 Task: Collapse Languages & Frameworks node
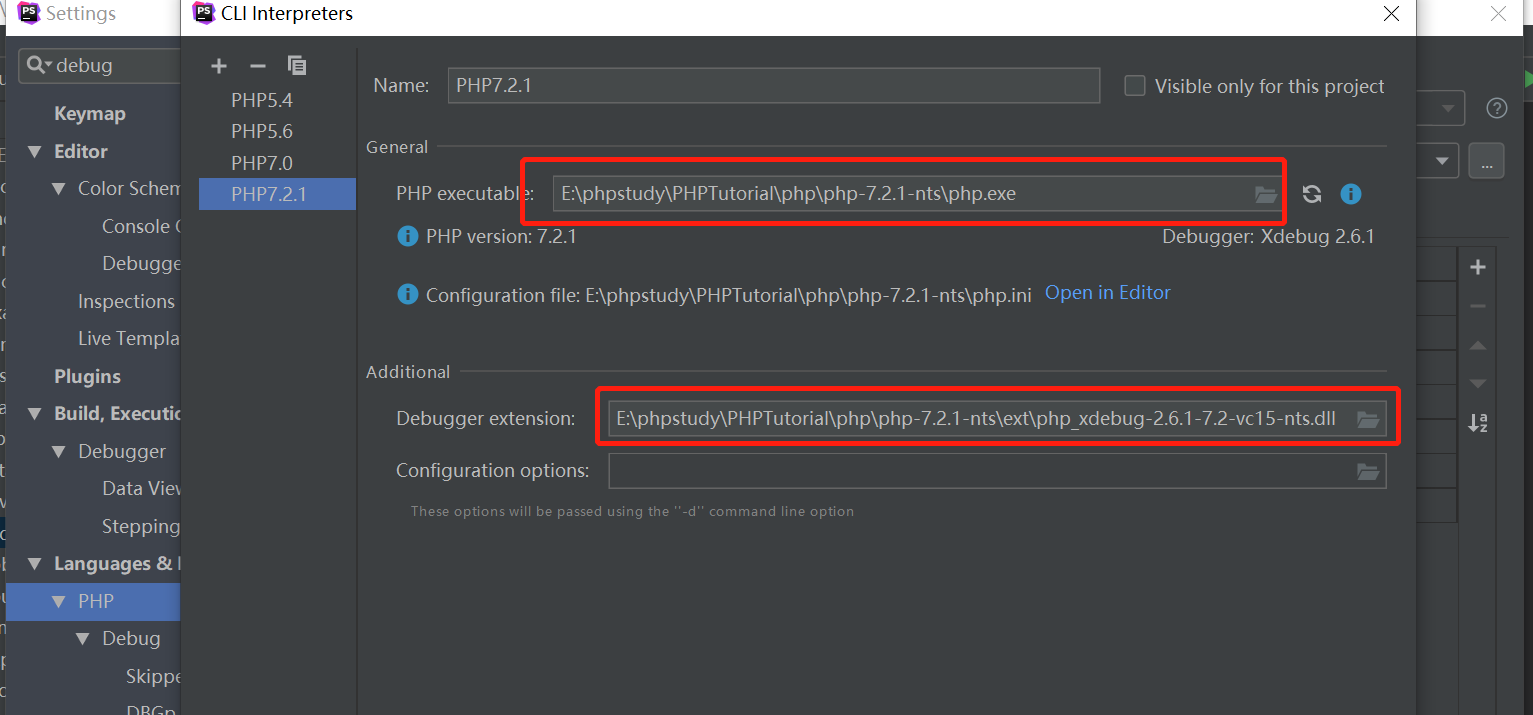[x=35, y=564]
